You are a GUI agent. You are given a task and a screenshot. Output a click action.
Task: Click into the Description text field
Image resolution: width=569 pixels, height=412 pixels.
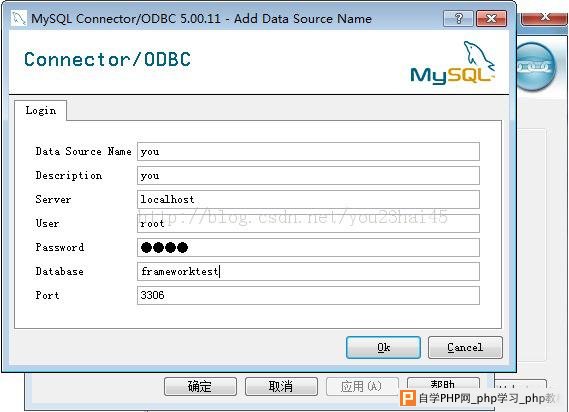point(308,175)
